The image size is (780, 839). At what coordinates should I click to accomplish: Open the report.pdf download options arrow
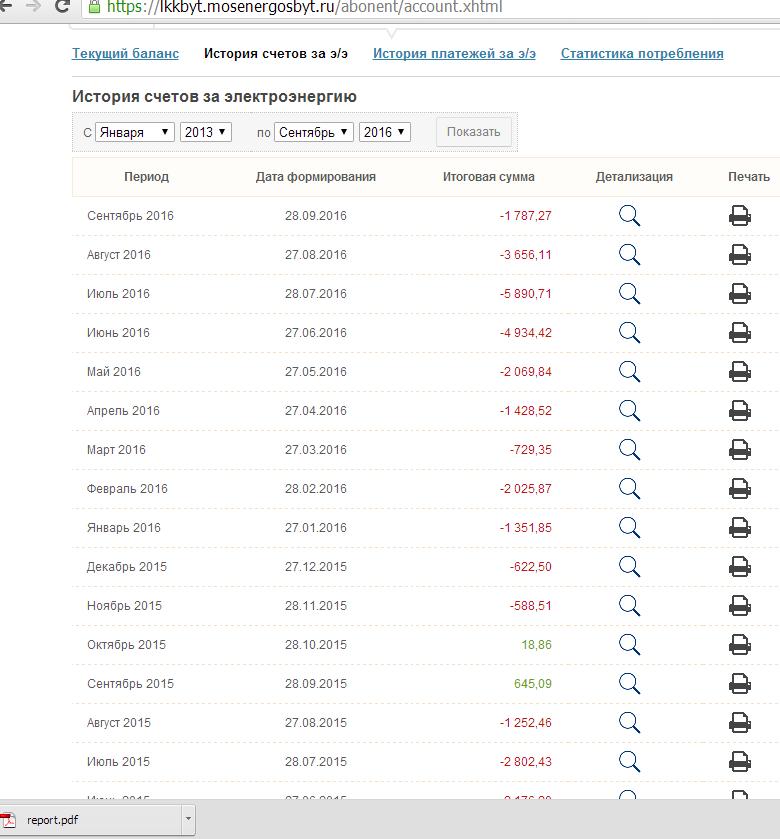[187, 820]
